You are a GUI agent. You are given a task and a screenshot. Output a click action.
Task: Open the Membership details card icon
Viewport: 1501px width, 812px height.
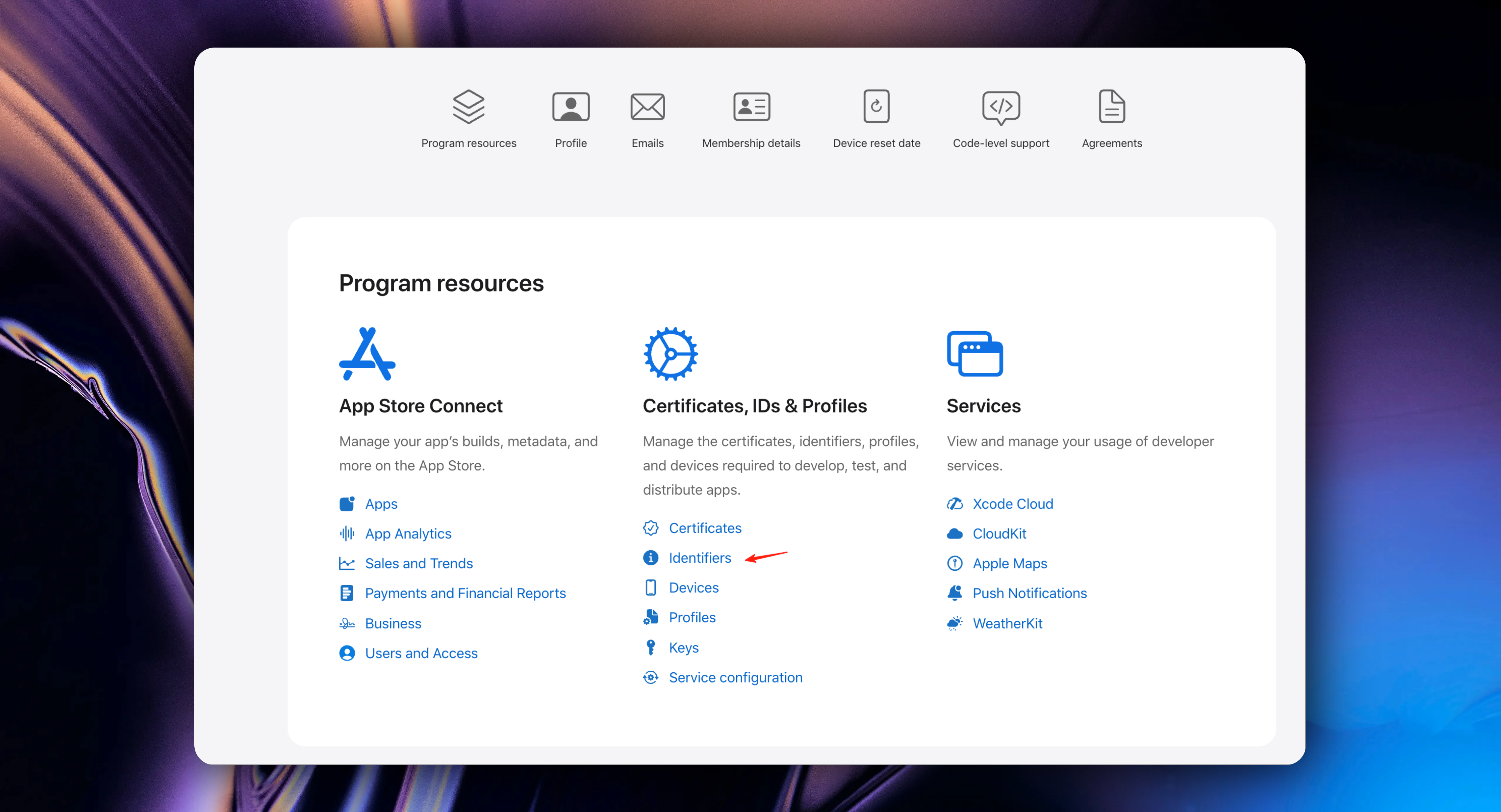[751, 107]
